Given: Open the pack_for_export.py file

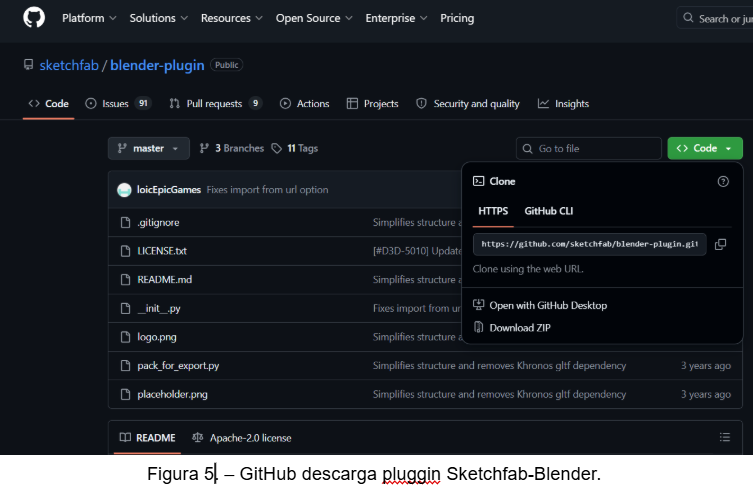Looking at the screenshot, I should pos(178,365).
